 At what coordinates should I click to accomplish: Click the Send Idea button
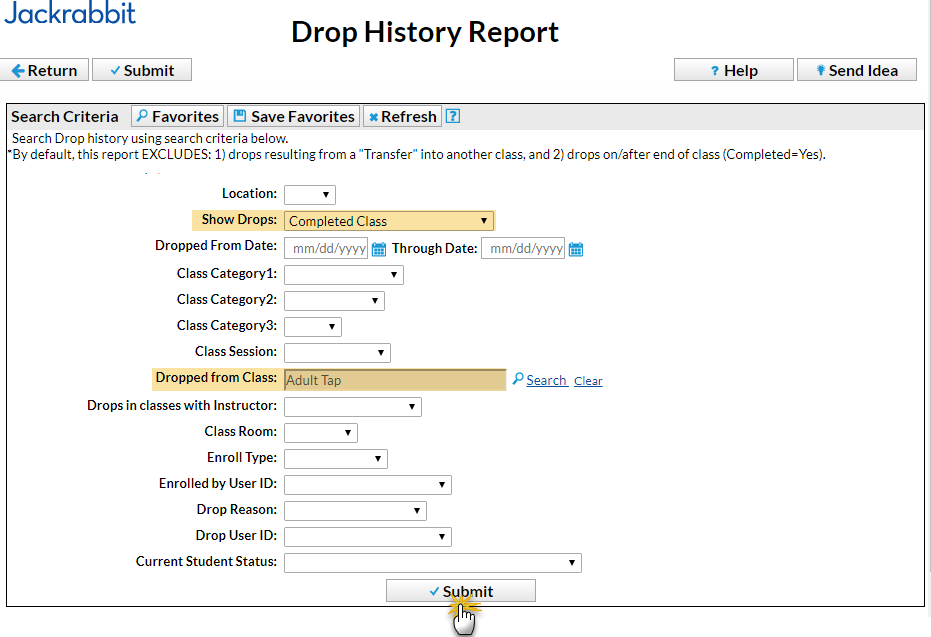857,70
